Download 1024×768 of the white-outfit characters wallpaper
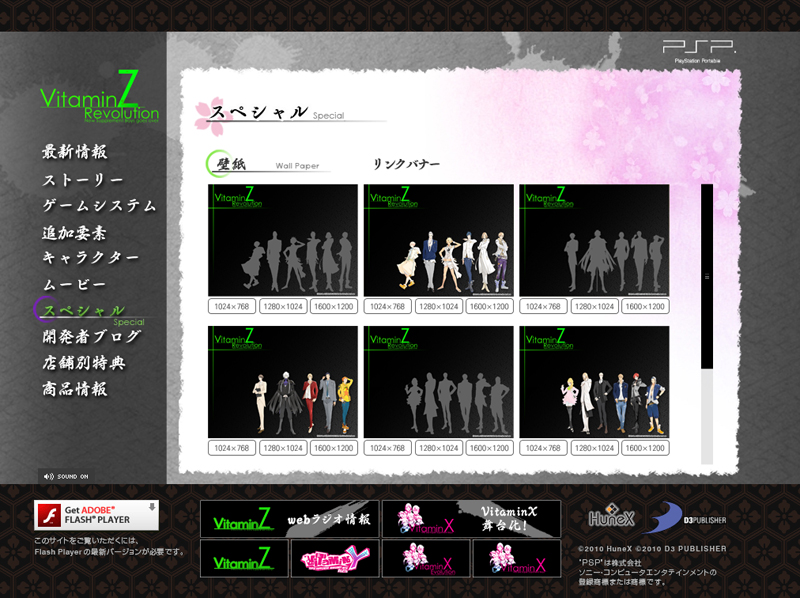The width and height of the screenshot is (800, 598). tap(387, 306)
